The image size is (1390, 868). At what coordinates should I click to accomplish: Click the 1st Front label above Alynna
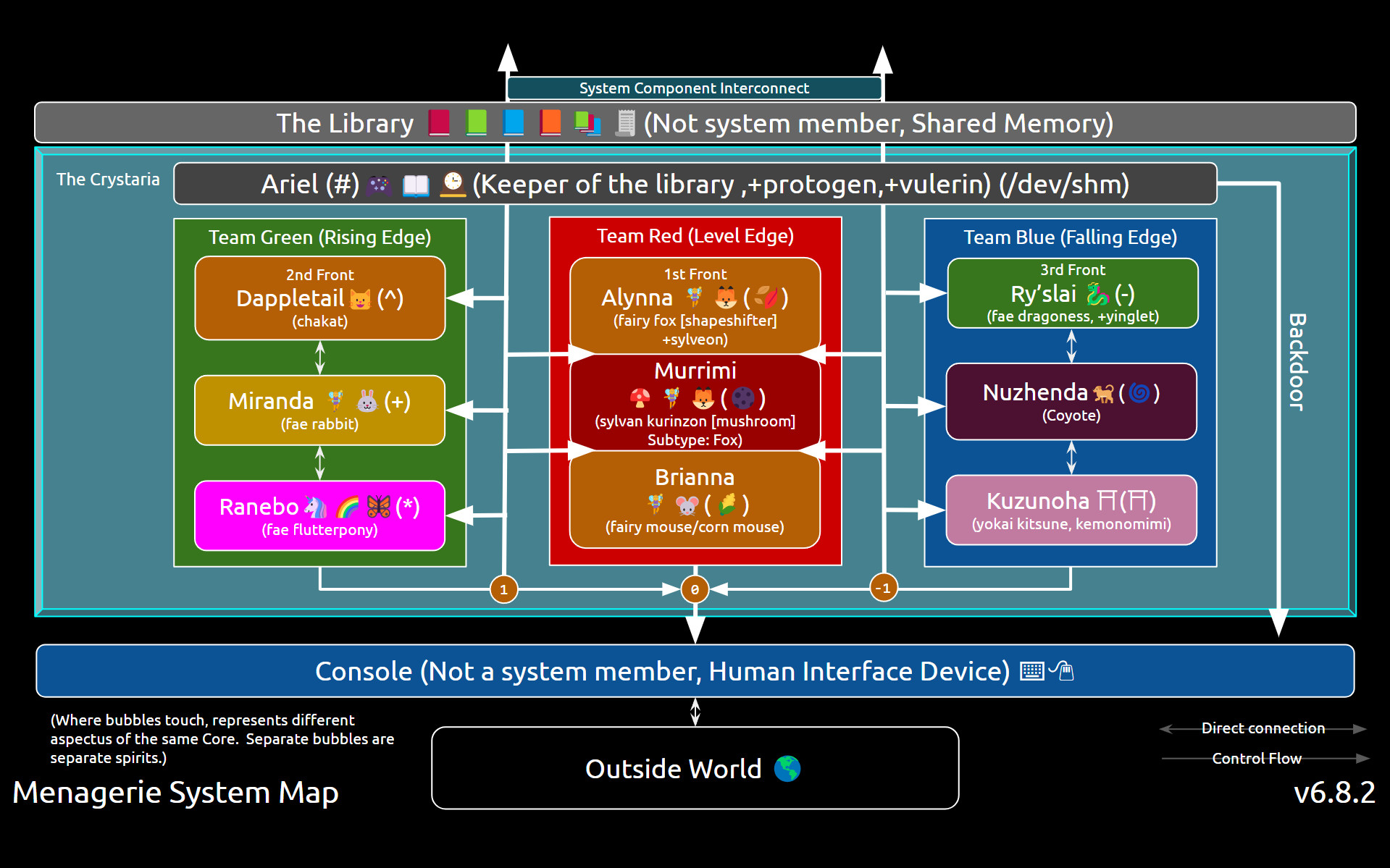pyautogui.click(x=695, y=274)
